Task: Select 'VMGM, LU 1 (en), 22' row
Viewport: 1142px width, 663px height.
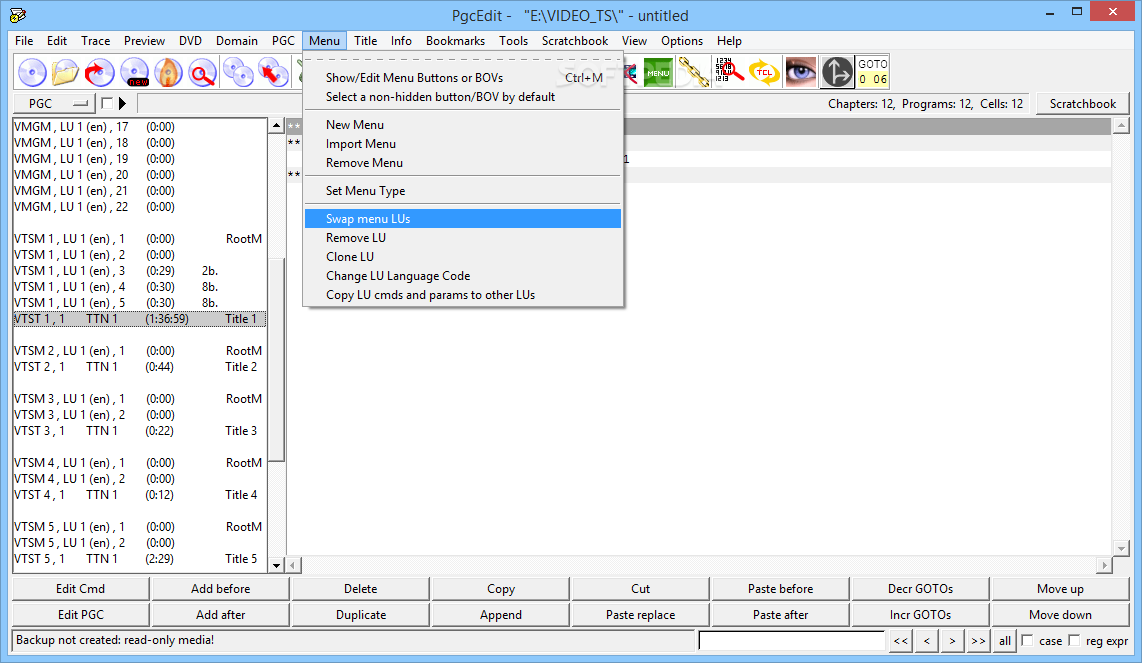Action: point(140,207)
